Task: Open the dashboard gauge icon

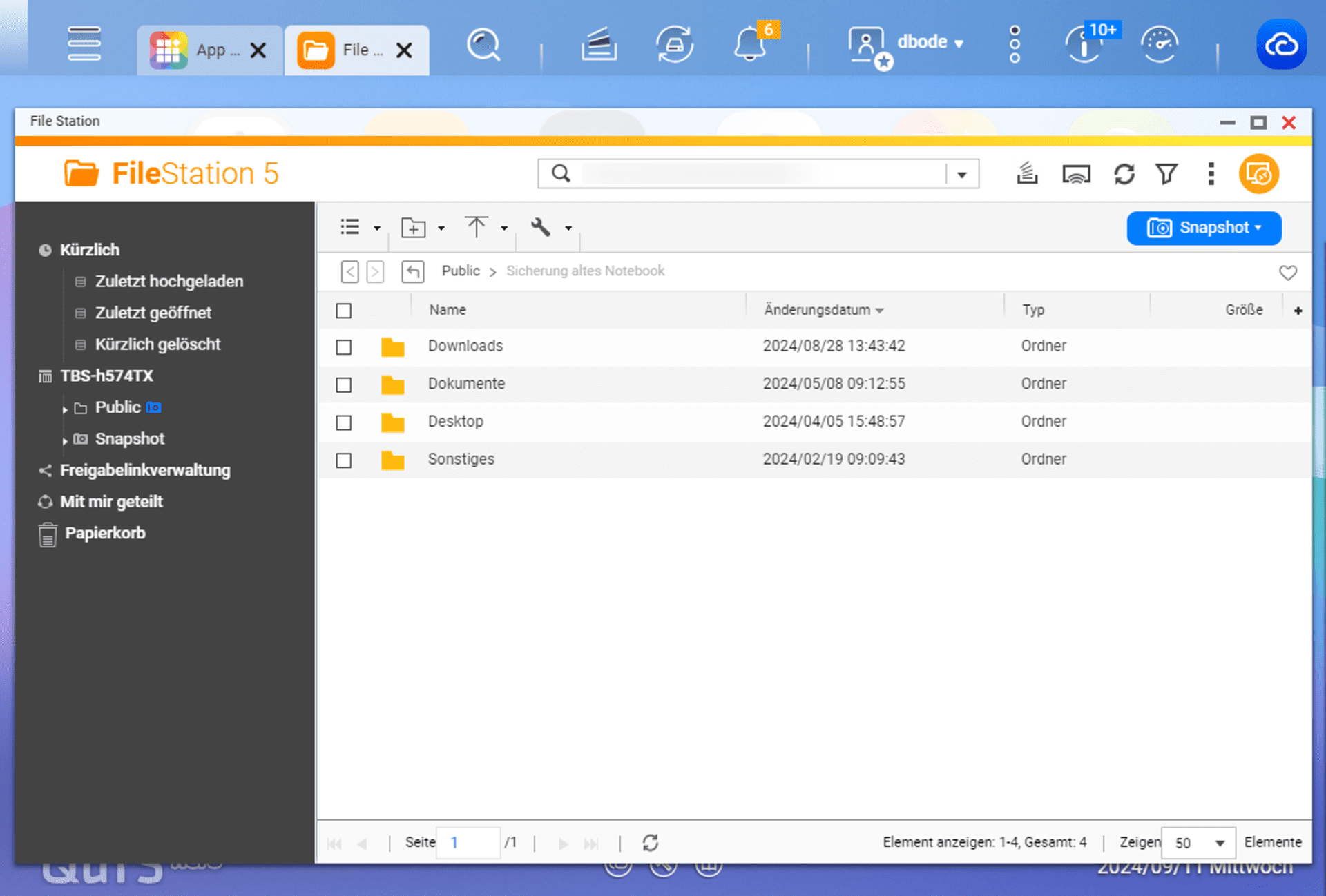Action: pyautogui.click(x=1160, y=45)
